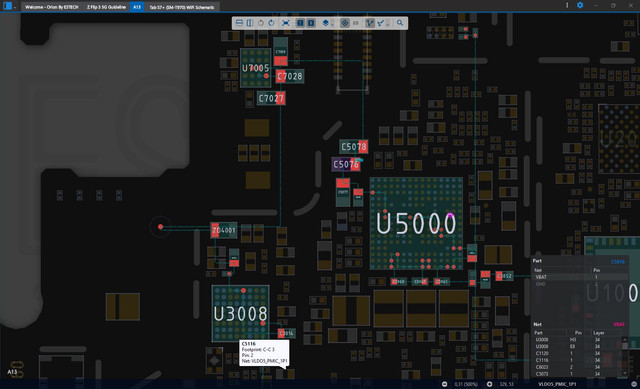Viewport: 640px width, 389px height.
Task: Toggle the net connection lines button
Action: click(x=370, y=23)
